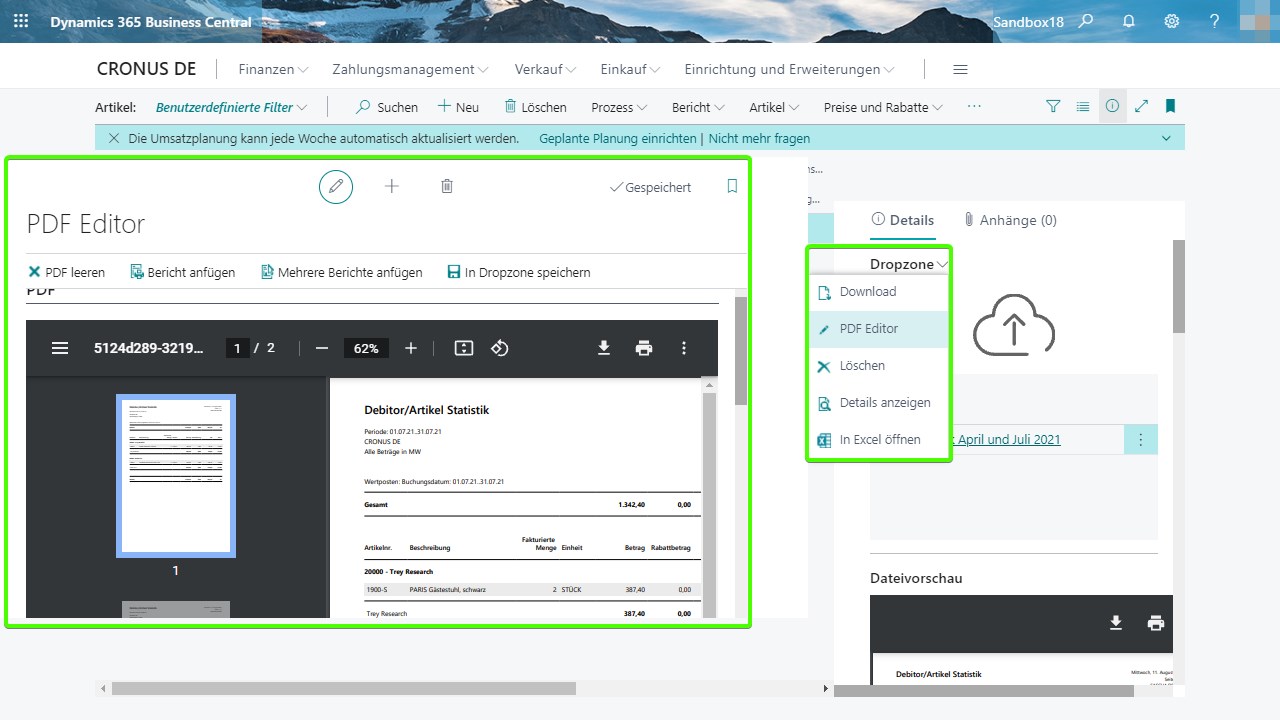Viewport: 1280px width, 720px height.
Task: Open Preise und Rabatte dropdown
Action: pos(884,107)
